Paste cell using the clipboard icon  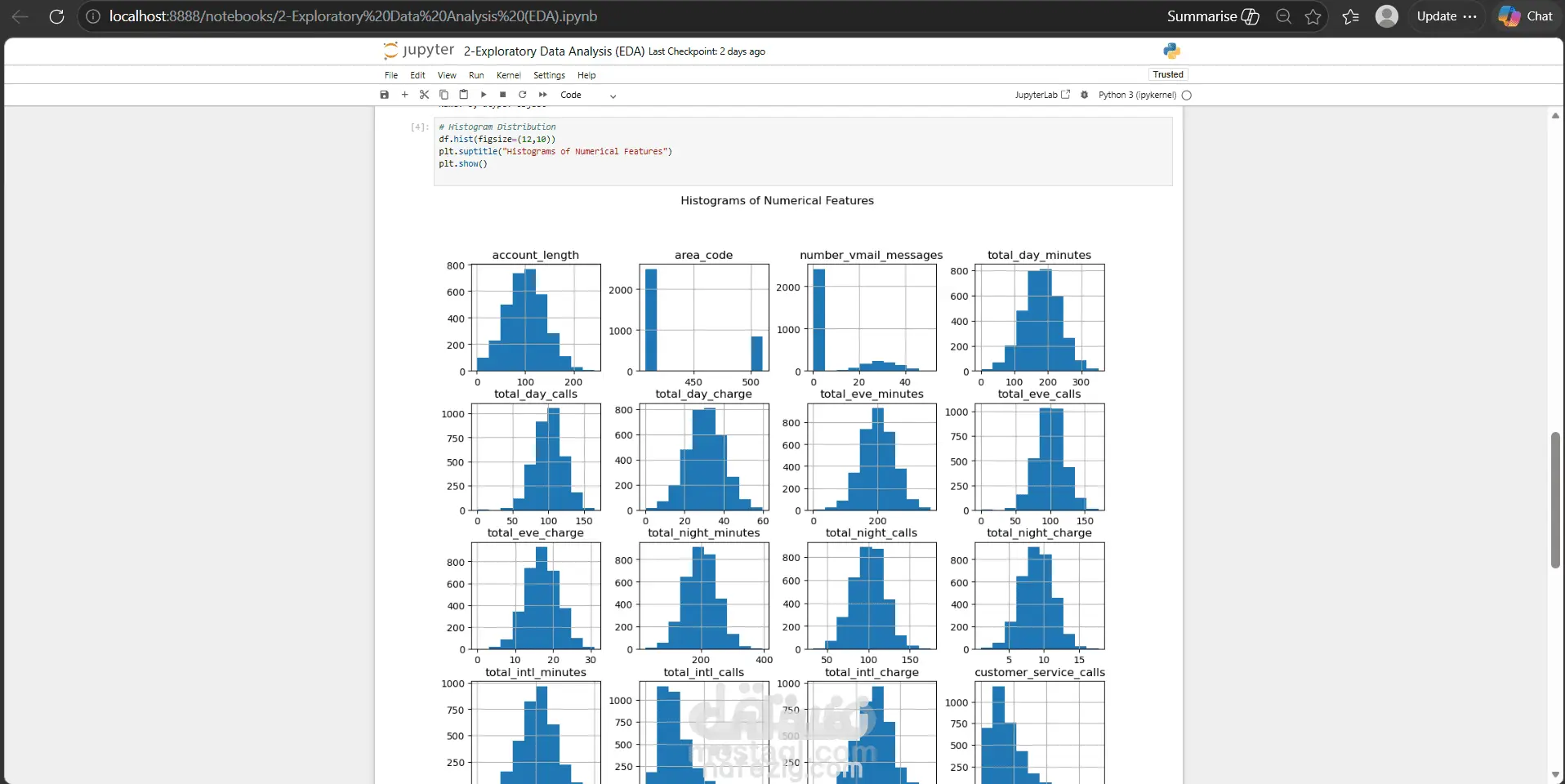pos(463,95)
